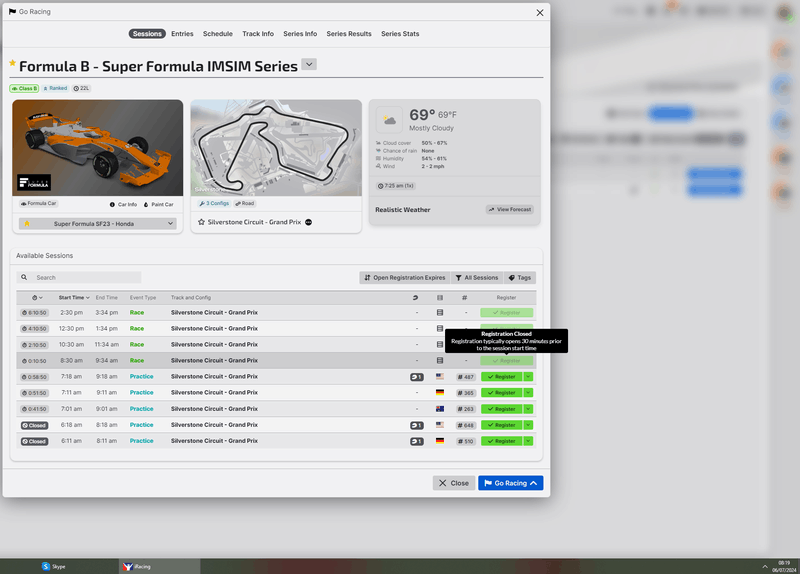Click the # 510 session badge
This screenshot has width=800, height=574.
[465, 441]
